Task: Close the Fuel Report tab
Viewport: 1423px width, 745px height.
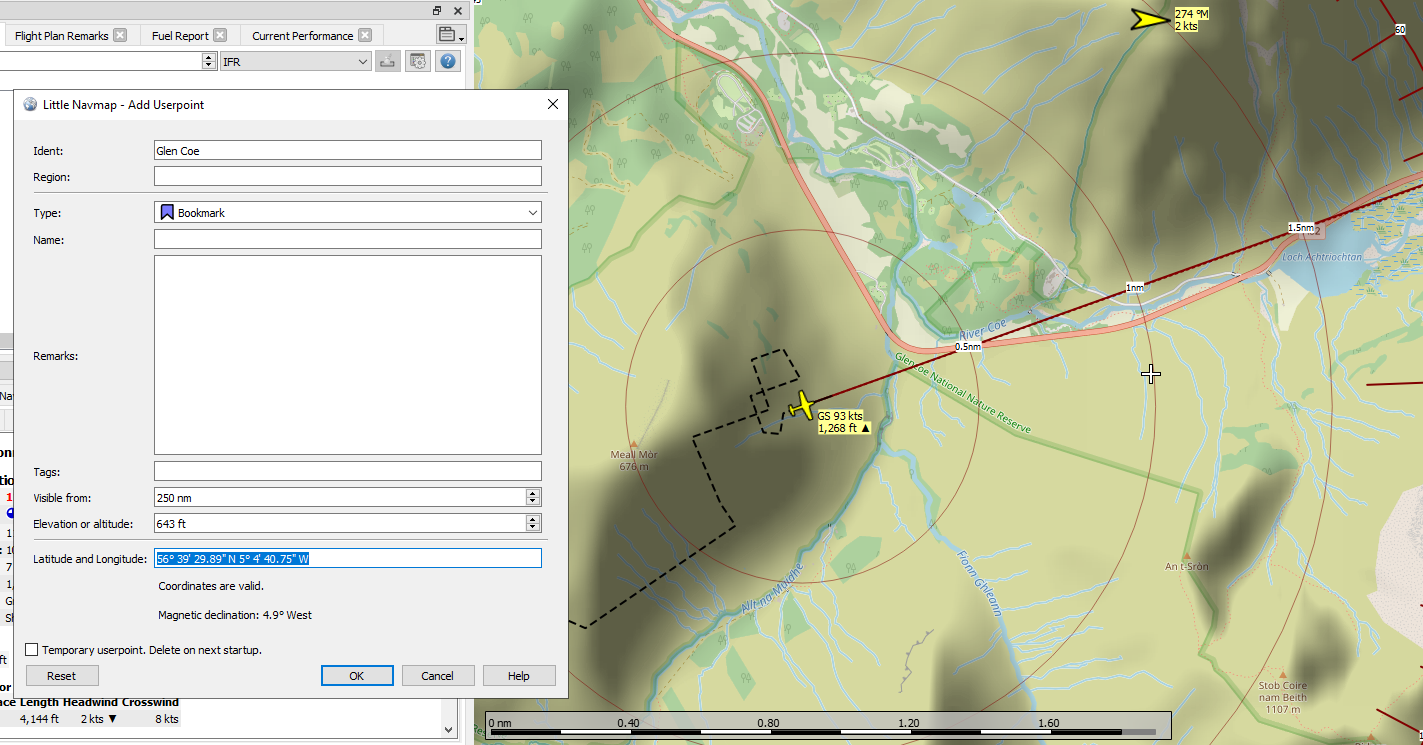Action: tap(220, 35)
